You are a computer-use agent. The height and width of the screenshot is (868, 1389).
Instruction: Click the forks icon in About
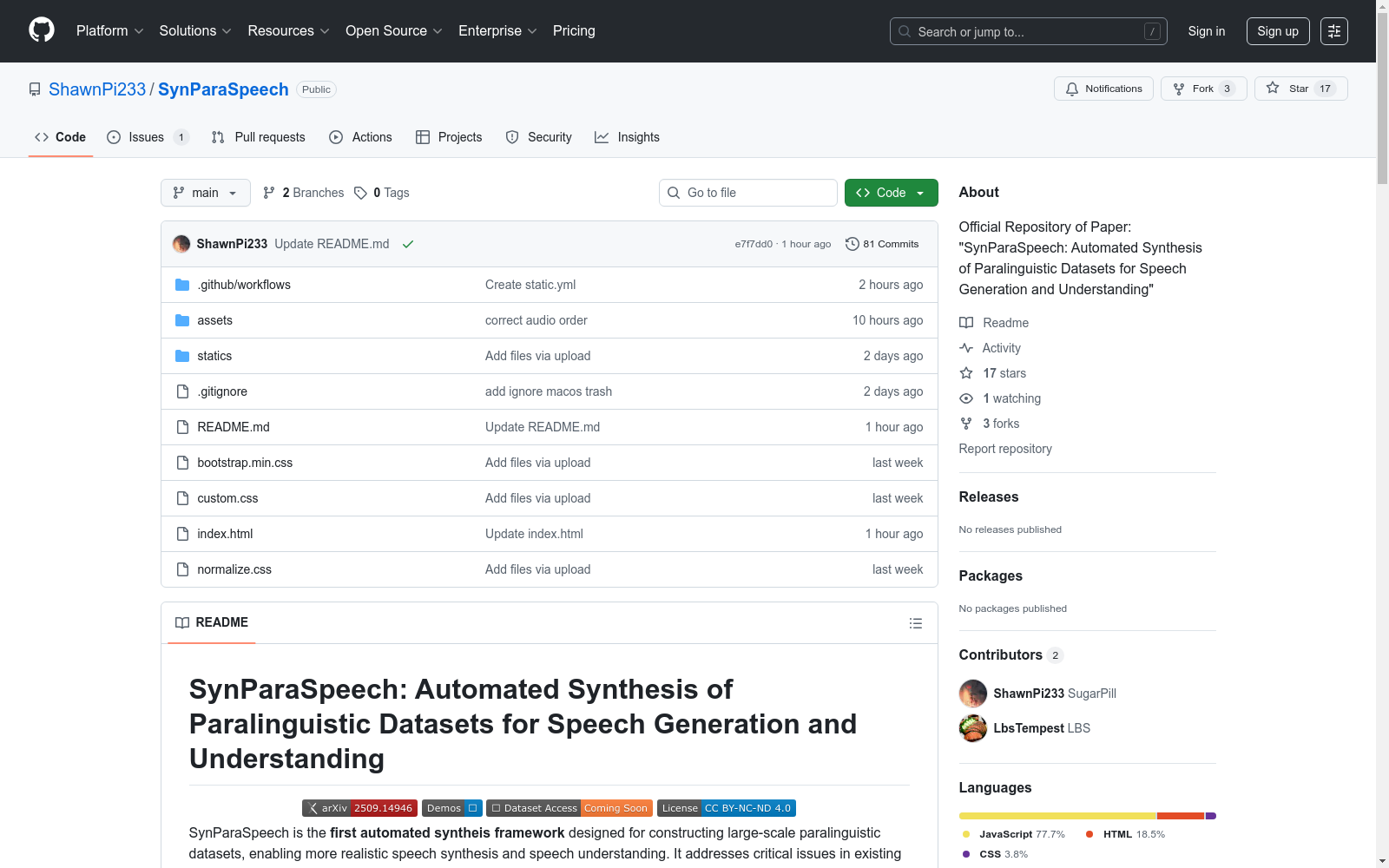tap(966, 424)
